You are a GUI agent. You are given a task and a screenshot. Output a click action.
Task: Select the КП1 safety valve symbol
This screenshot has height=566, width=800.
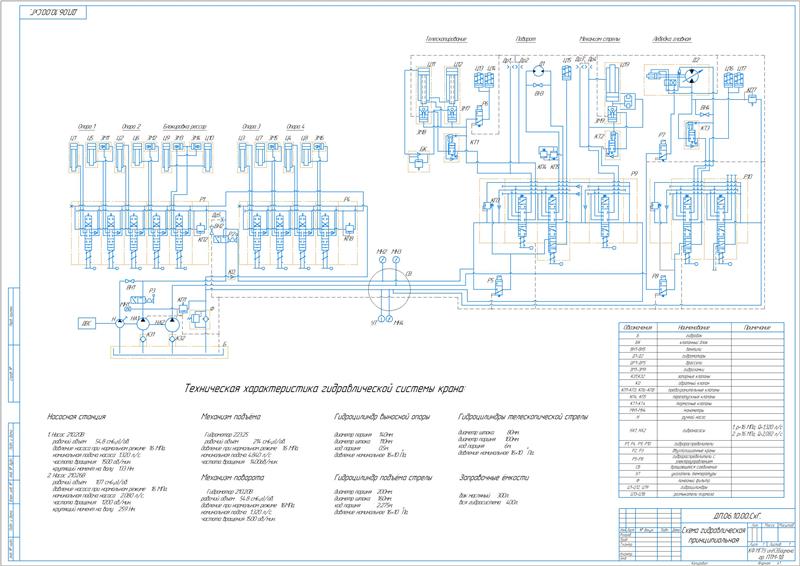pos(184,308)
